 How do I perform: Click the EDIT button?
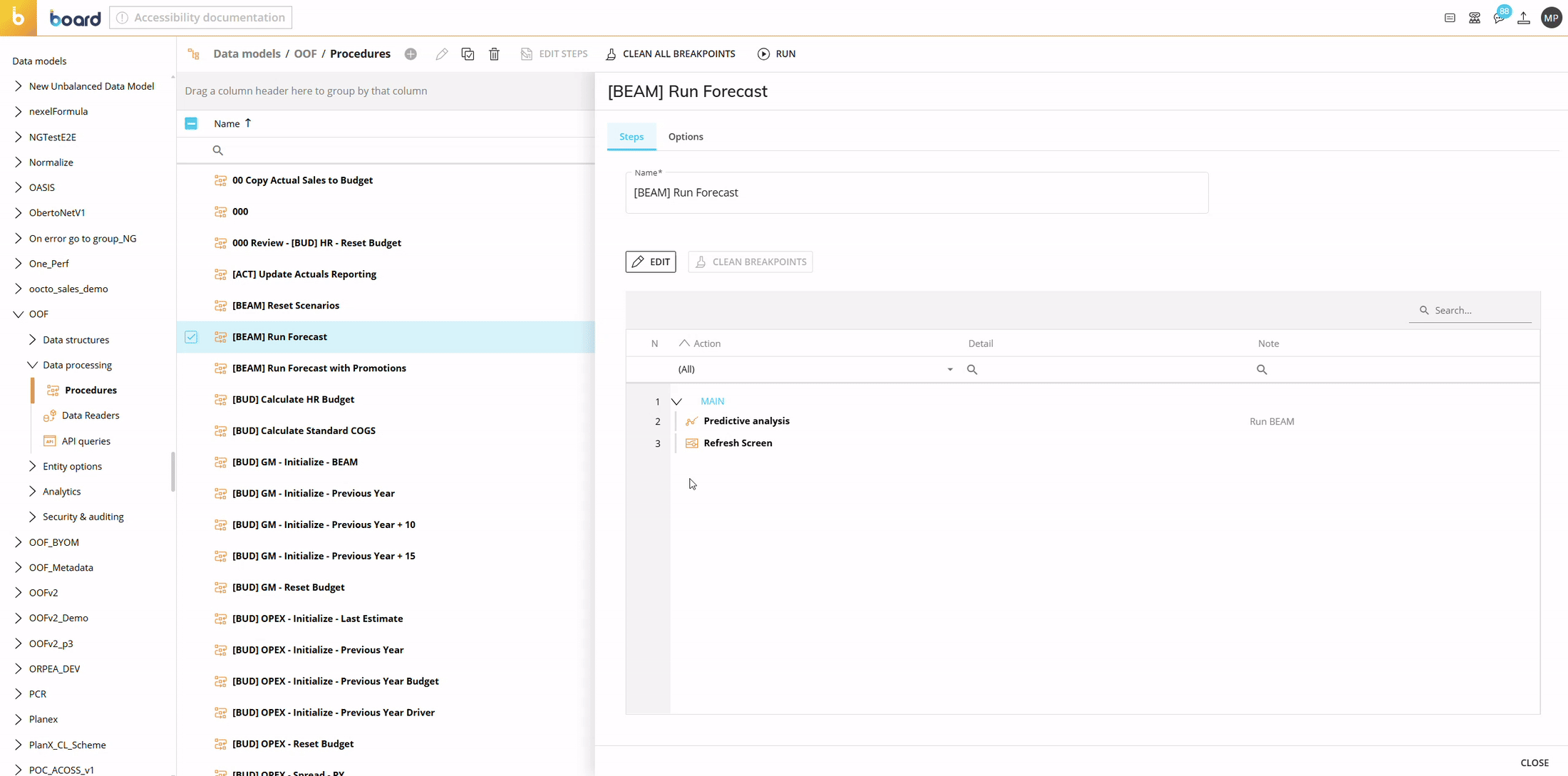click(651, 262)
